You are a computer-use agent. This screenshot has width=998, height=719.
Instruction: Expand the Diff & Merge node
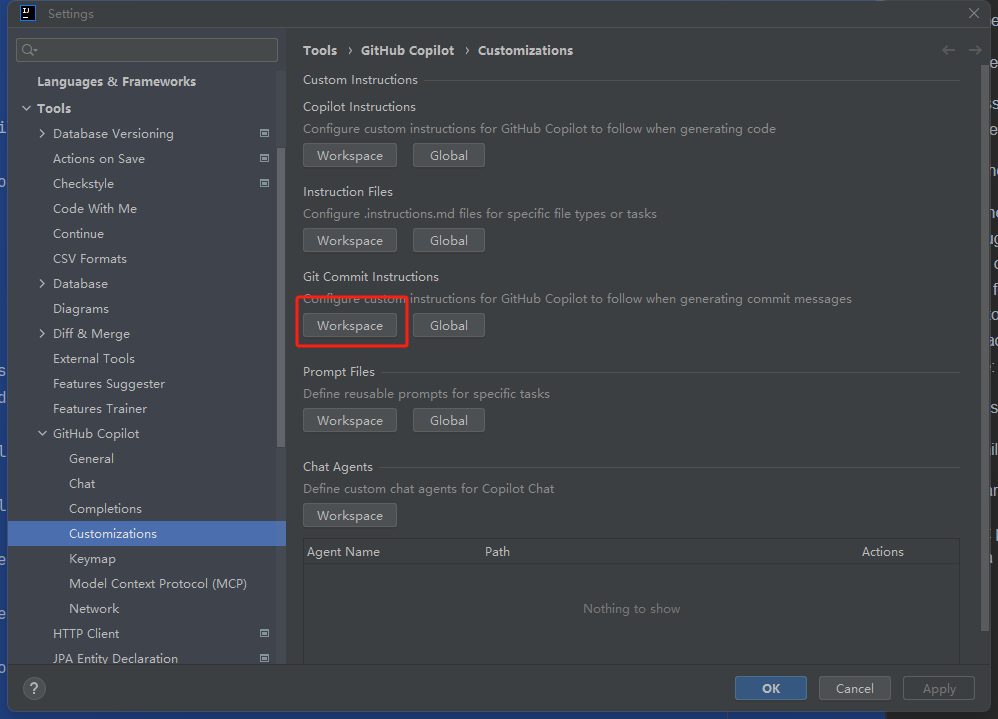coord(42,333)
